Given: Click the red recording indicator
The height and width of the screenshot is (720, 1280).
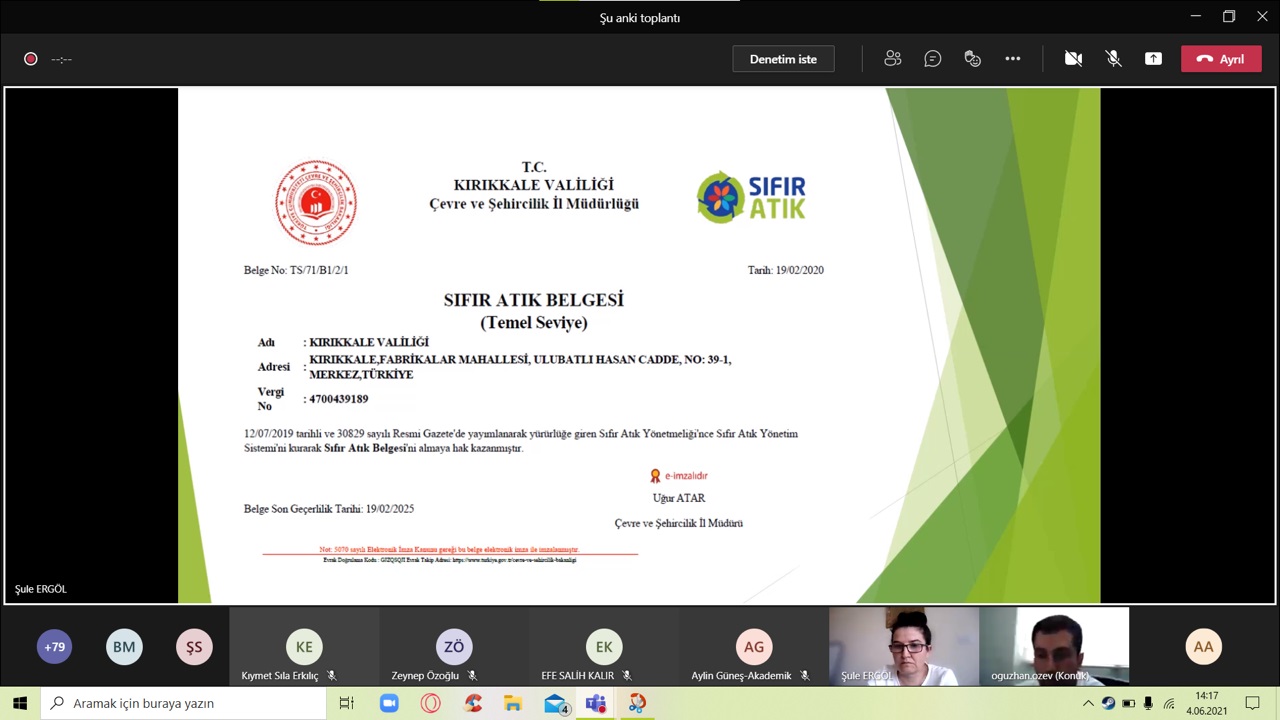Looking at the screenshot, I should point(31,59).
